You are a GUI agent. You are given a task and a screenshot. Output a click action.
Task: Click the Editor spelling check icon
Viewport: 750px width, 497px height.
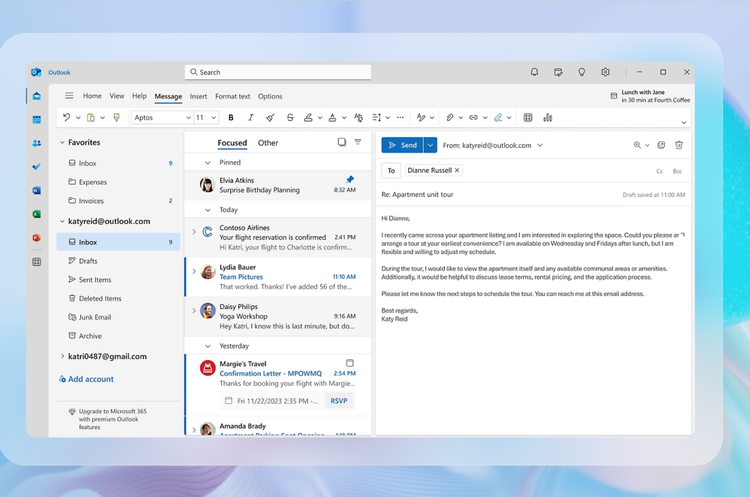[421, 117]
